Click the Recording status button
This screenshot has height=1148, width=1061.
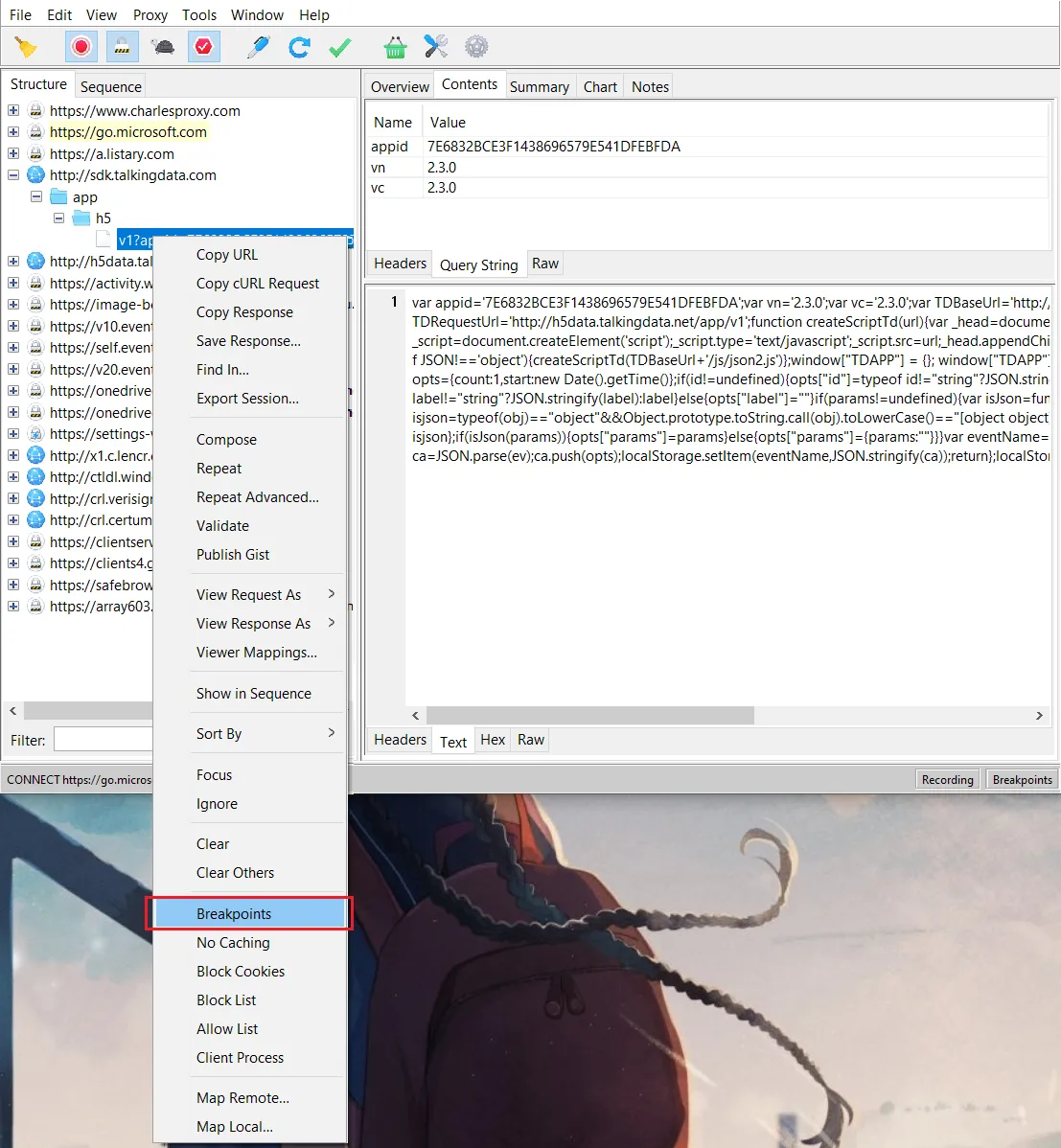click(x=948, y=780)
